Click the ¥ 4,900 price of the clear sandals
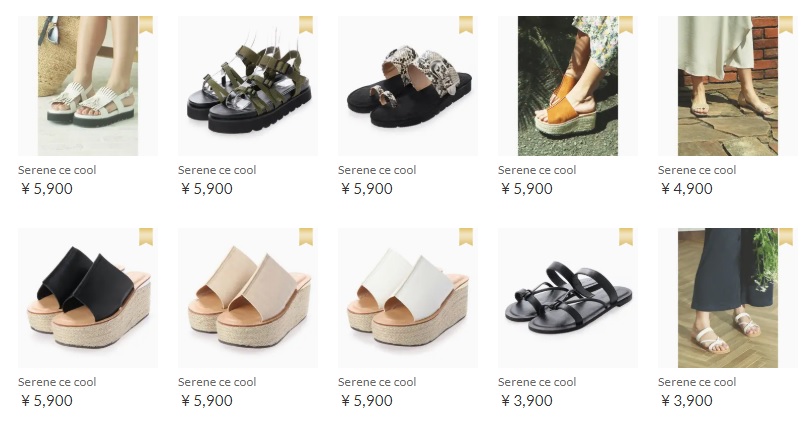This screenshot has width=801, height=424. [x=686, y=189]
